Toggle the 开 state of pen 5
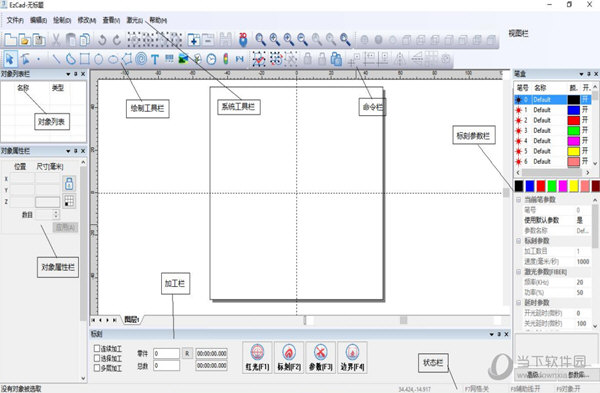600x393 pixels. click(x=585, y=151)
